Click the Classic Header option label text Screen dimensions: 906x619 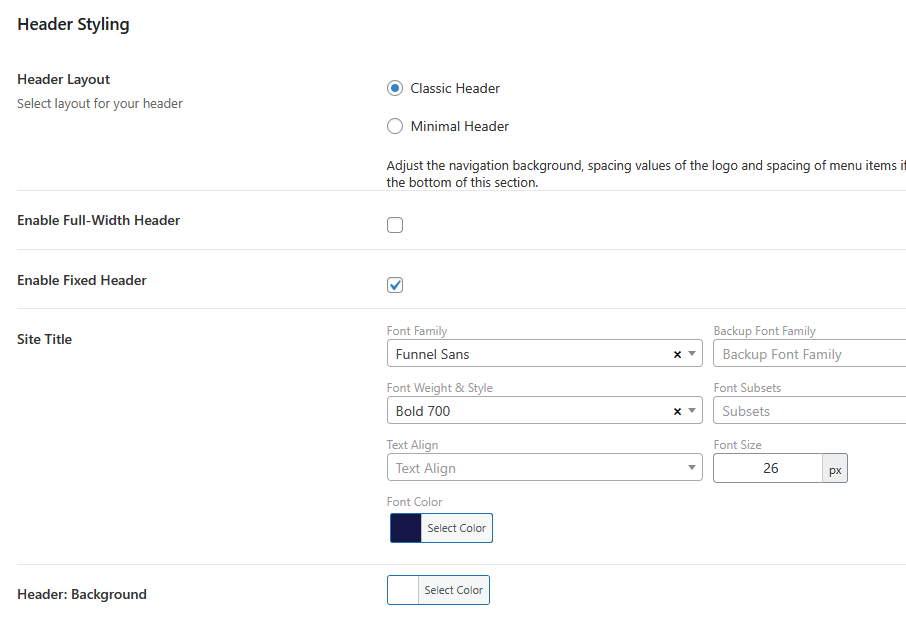[x=455, y=88]
